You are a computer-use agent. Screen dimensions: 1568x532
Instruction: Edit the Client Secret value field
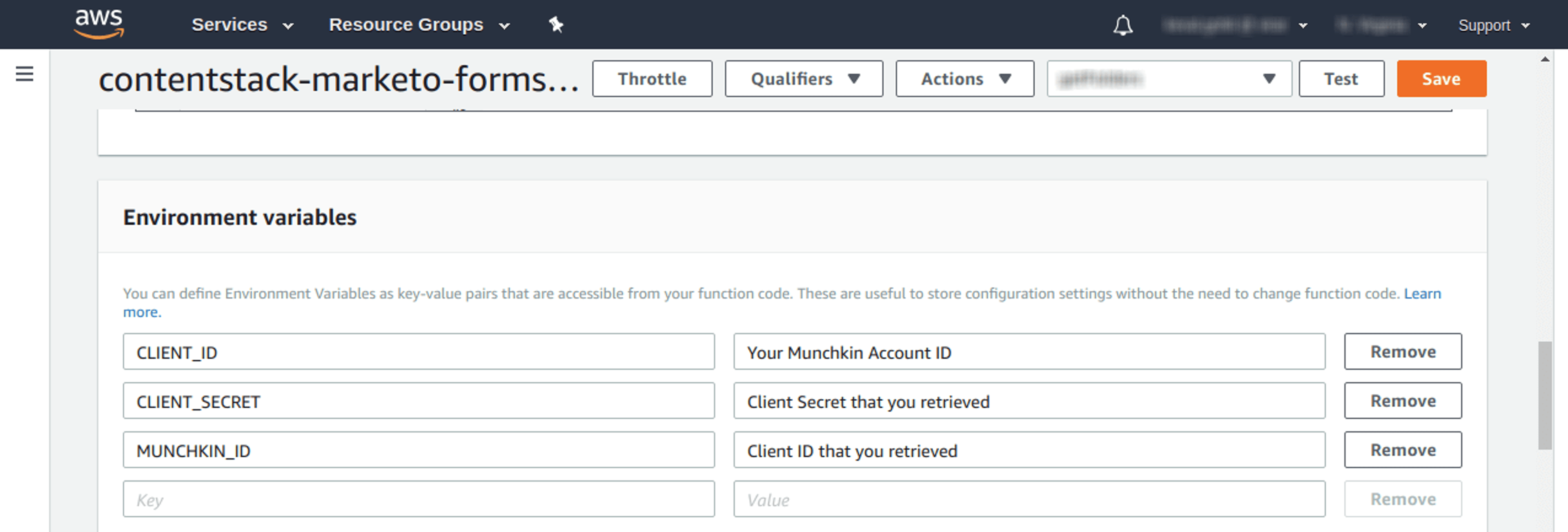click(x=1029, y=401)
